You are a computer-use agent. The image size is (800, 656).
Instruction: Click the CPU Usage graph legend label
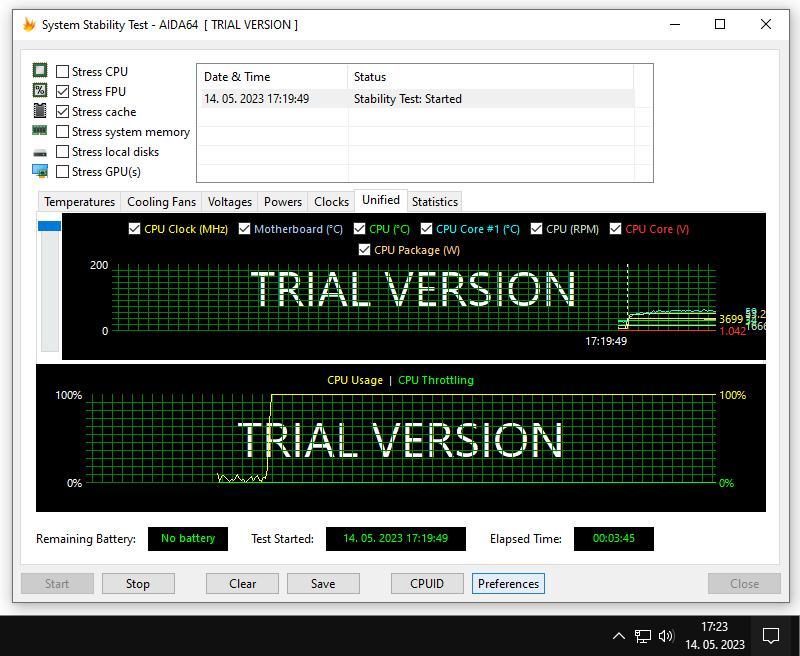355,380
